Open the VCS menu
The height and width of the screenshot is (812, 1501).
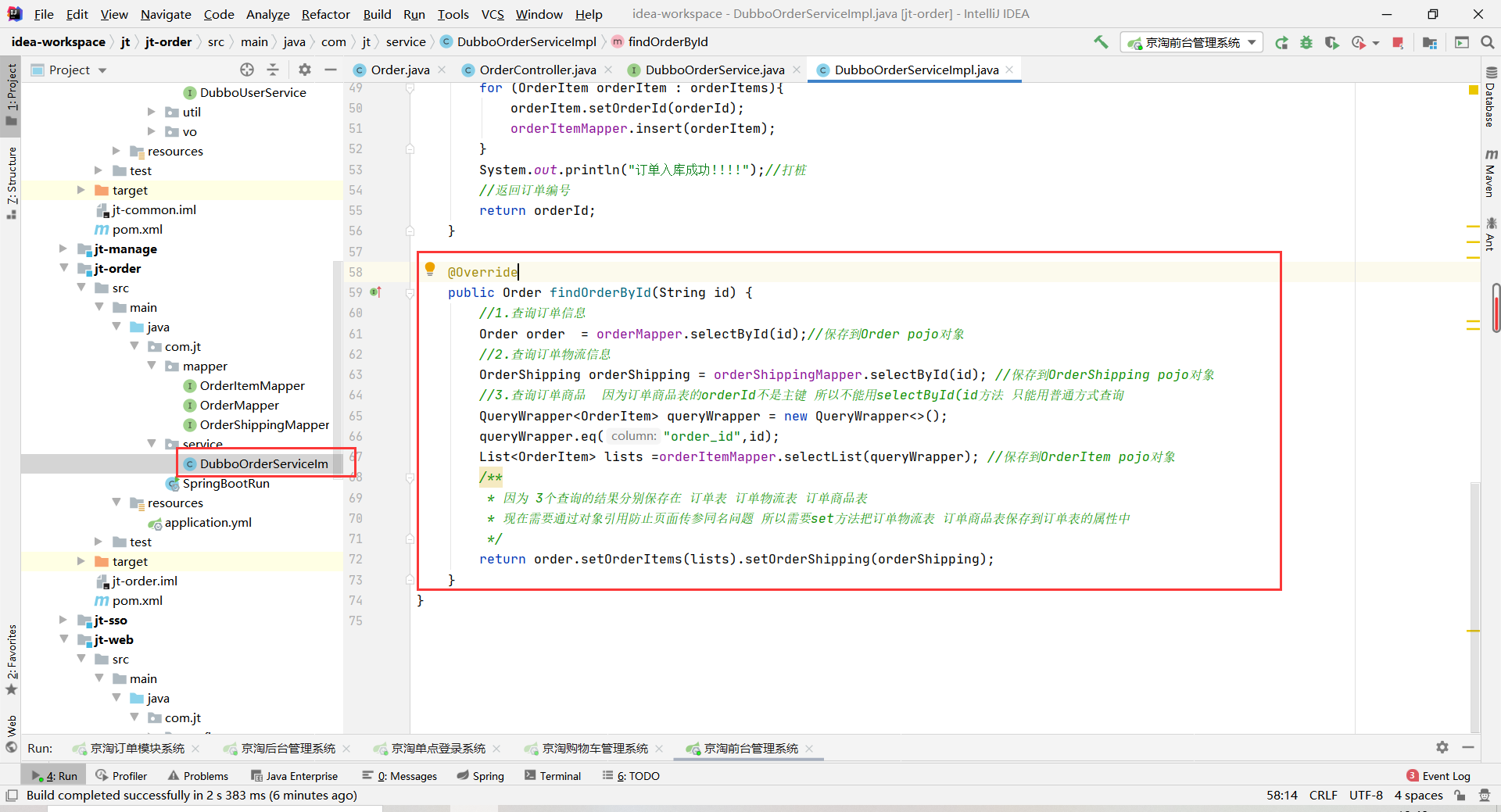493,14
